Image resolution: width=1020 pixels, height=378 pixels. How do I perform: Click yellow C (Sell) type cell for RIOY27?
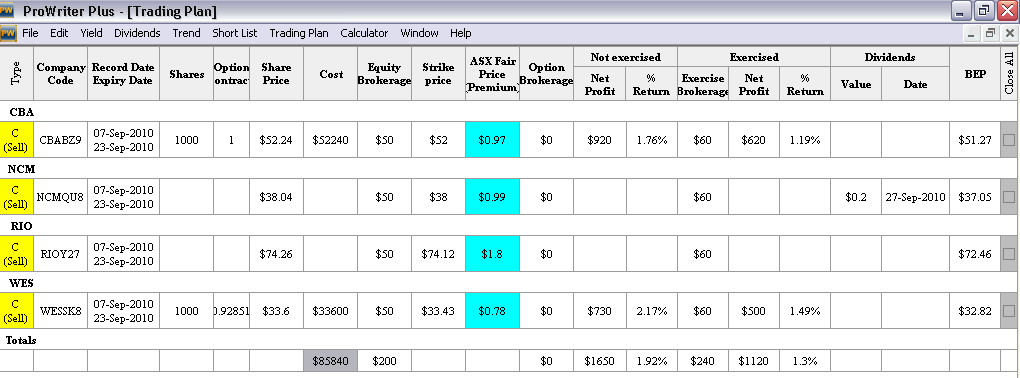click(x=17, y=254)
